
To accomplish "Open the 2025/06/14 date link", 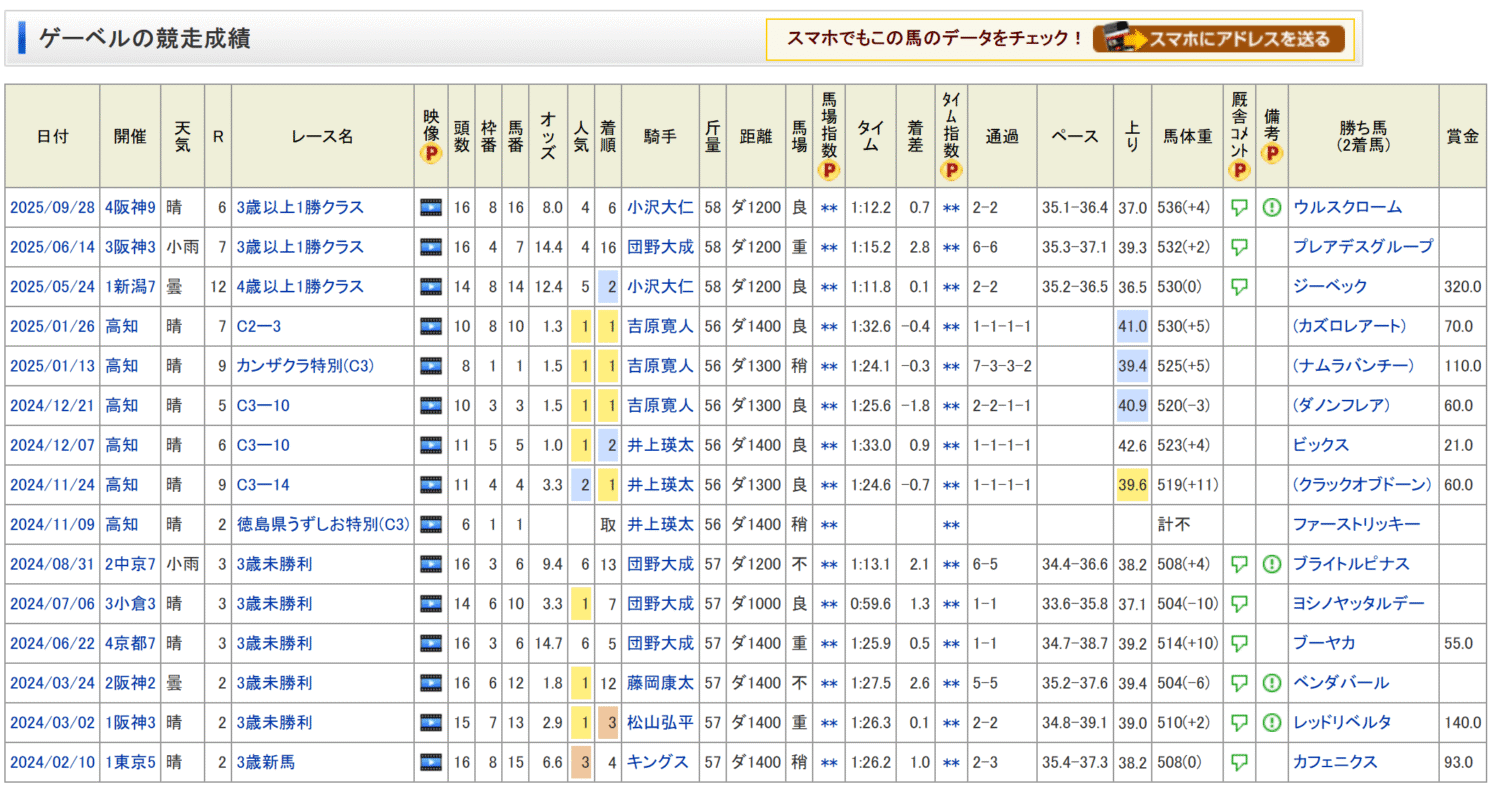I will (52, 247).
